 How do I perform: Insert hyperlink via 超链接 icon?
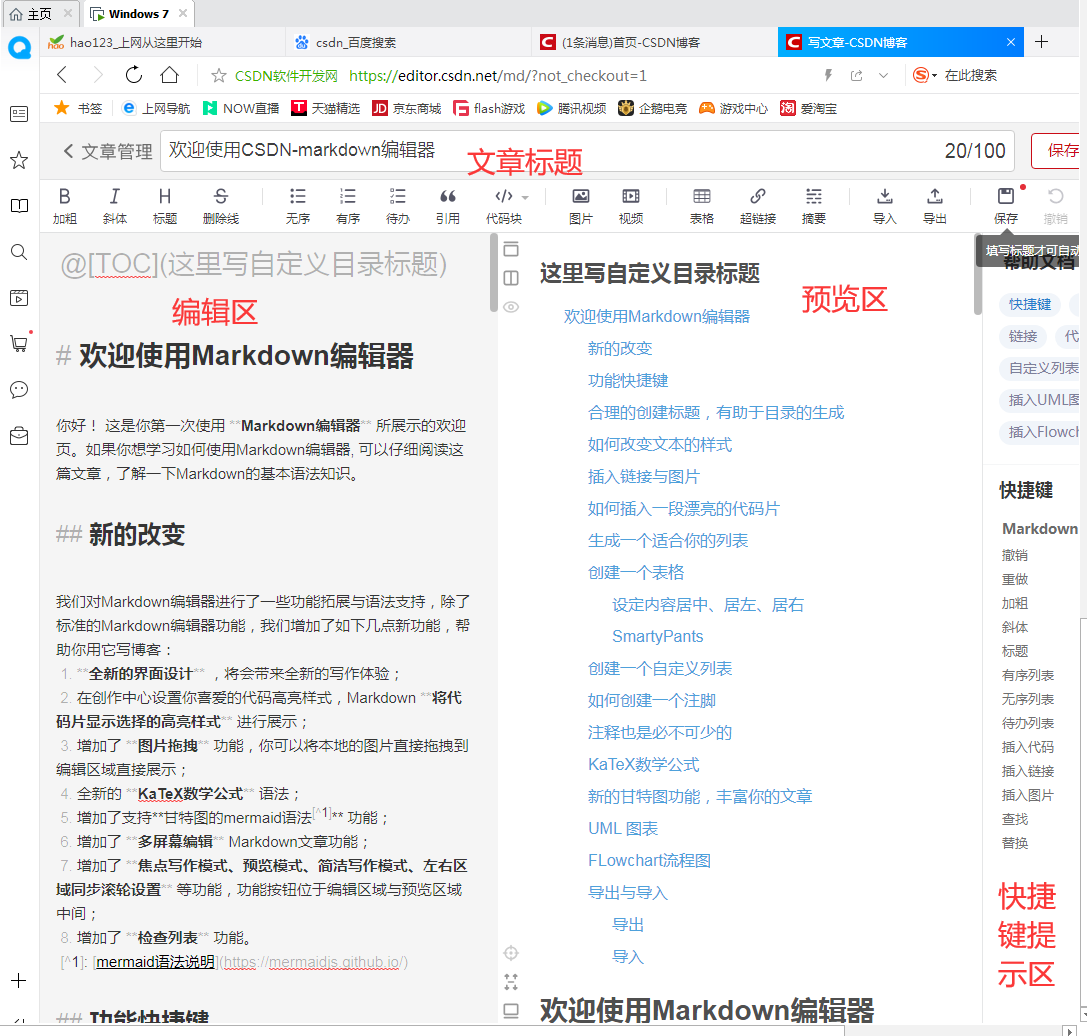758,206
